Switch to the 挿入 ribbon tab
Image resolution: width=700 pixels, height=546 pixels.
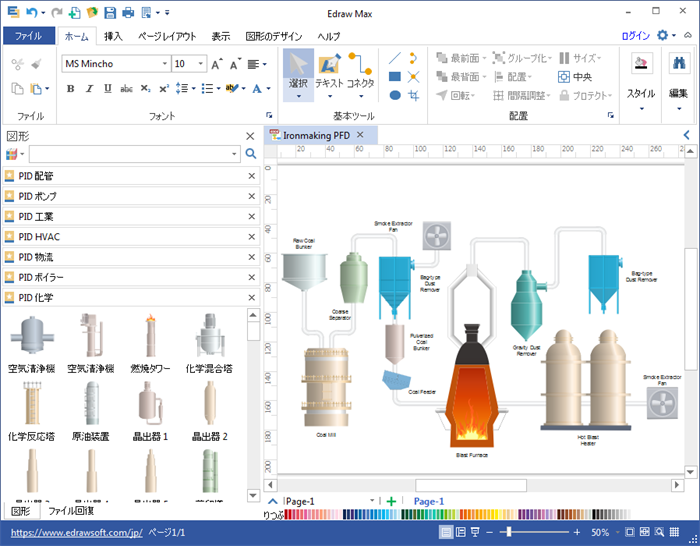click(x=114, y=36)
